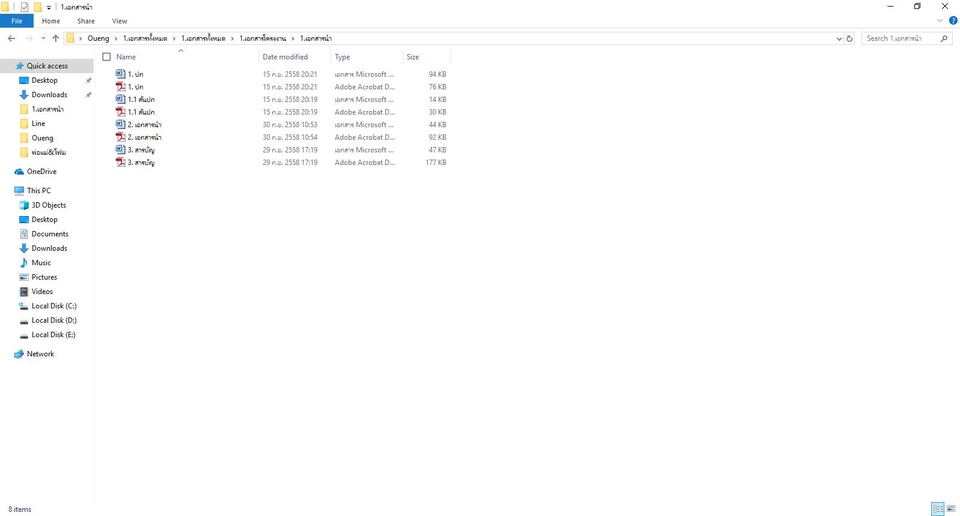Click the pin icon next to Desktop
960x516 pixels.
(88, 80)
